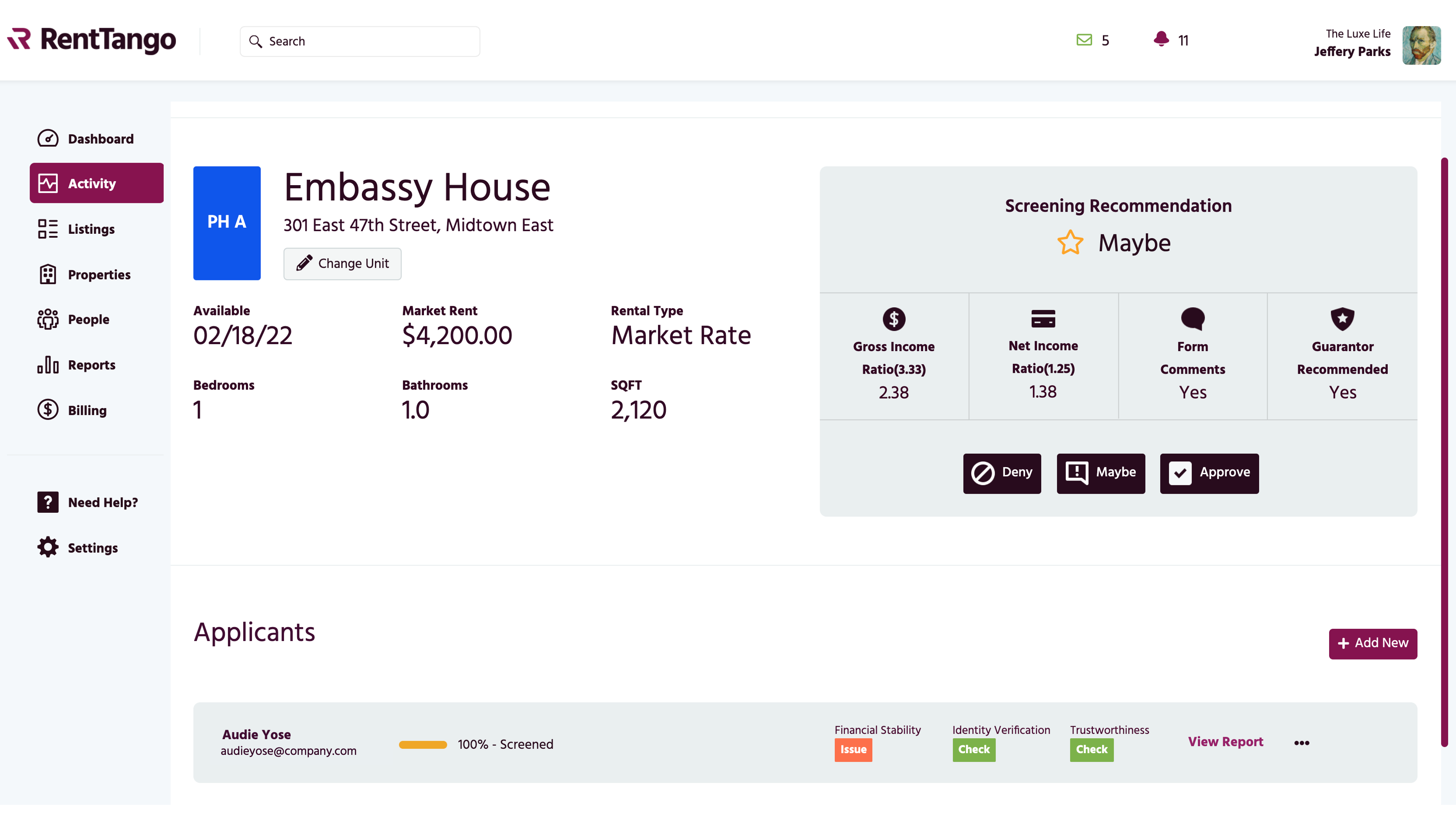Click the envelope messages icon
Viewport: 1456px width, 817px height.
[1083, 40]
